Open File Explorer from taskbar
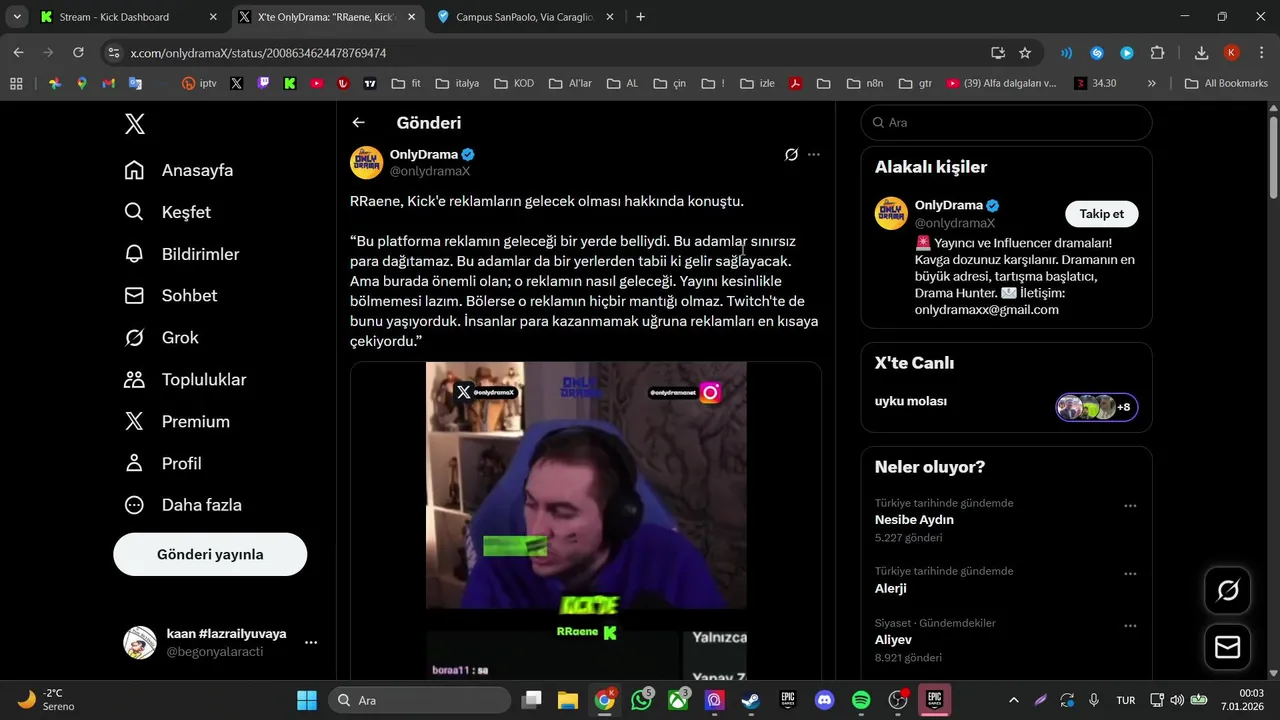The width and height of the screenshot is (1280, 720). point(568,699)
